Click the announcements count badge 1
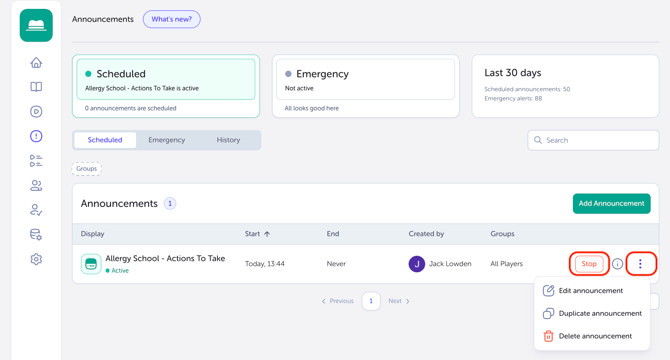Viewport: 670px width, 360px height. (170, 204)
